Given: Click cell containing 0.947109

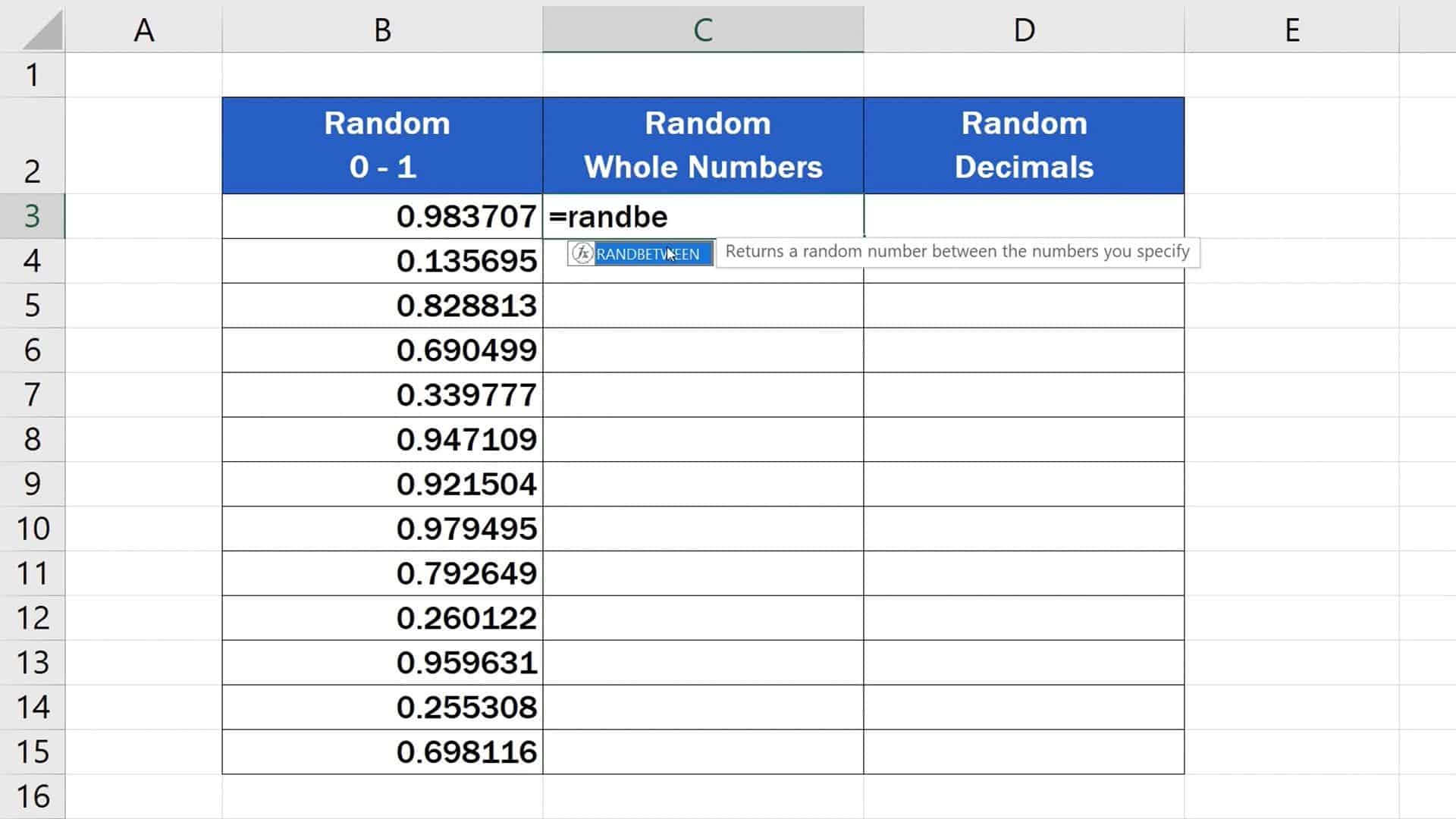Looking at the screenshot, I should pyautogui.click(x=382, y=439).
